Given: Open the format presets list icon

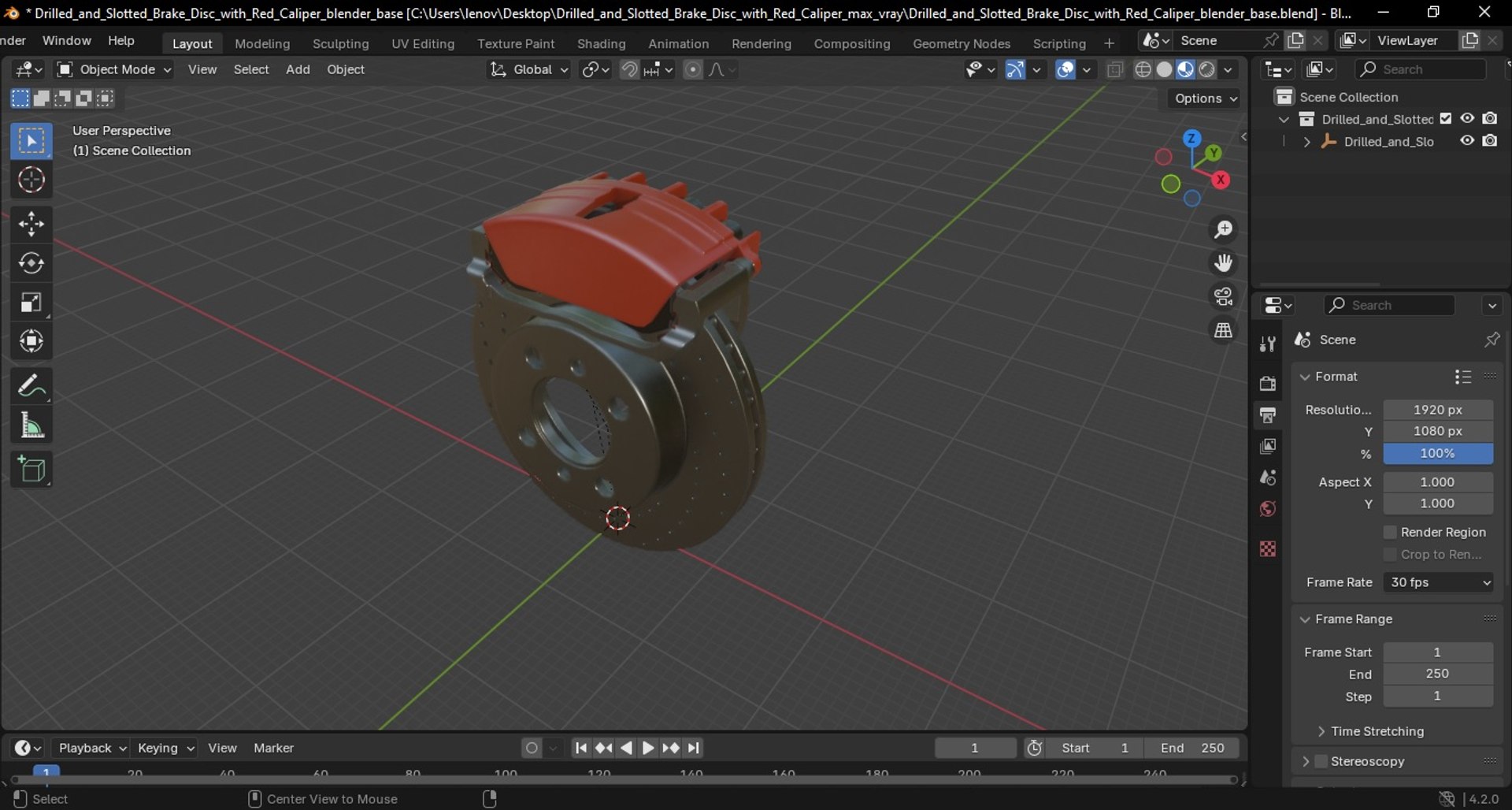Looking at the screenshot, I should tap(1462, 377).
